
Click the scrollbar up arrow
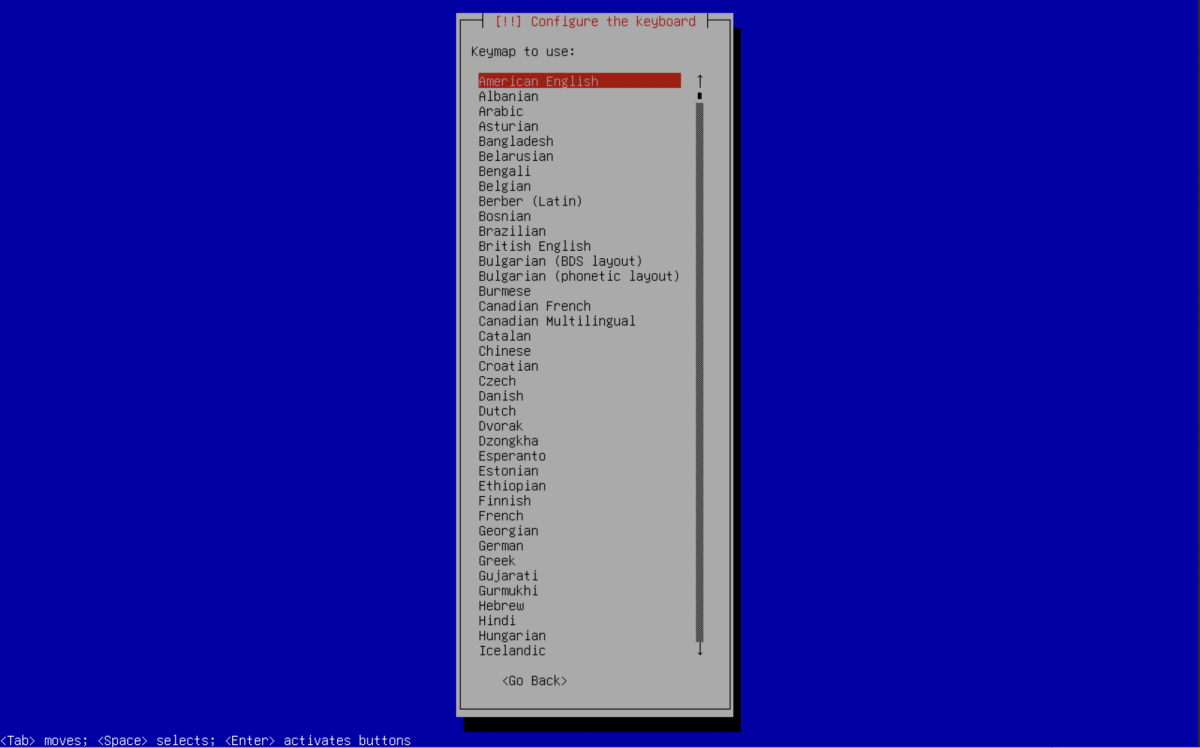[x=700, y=80]
